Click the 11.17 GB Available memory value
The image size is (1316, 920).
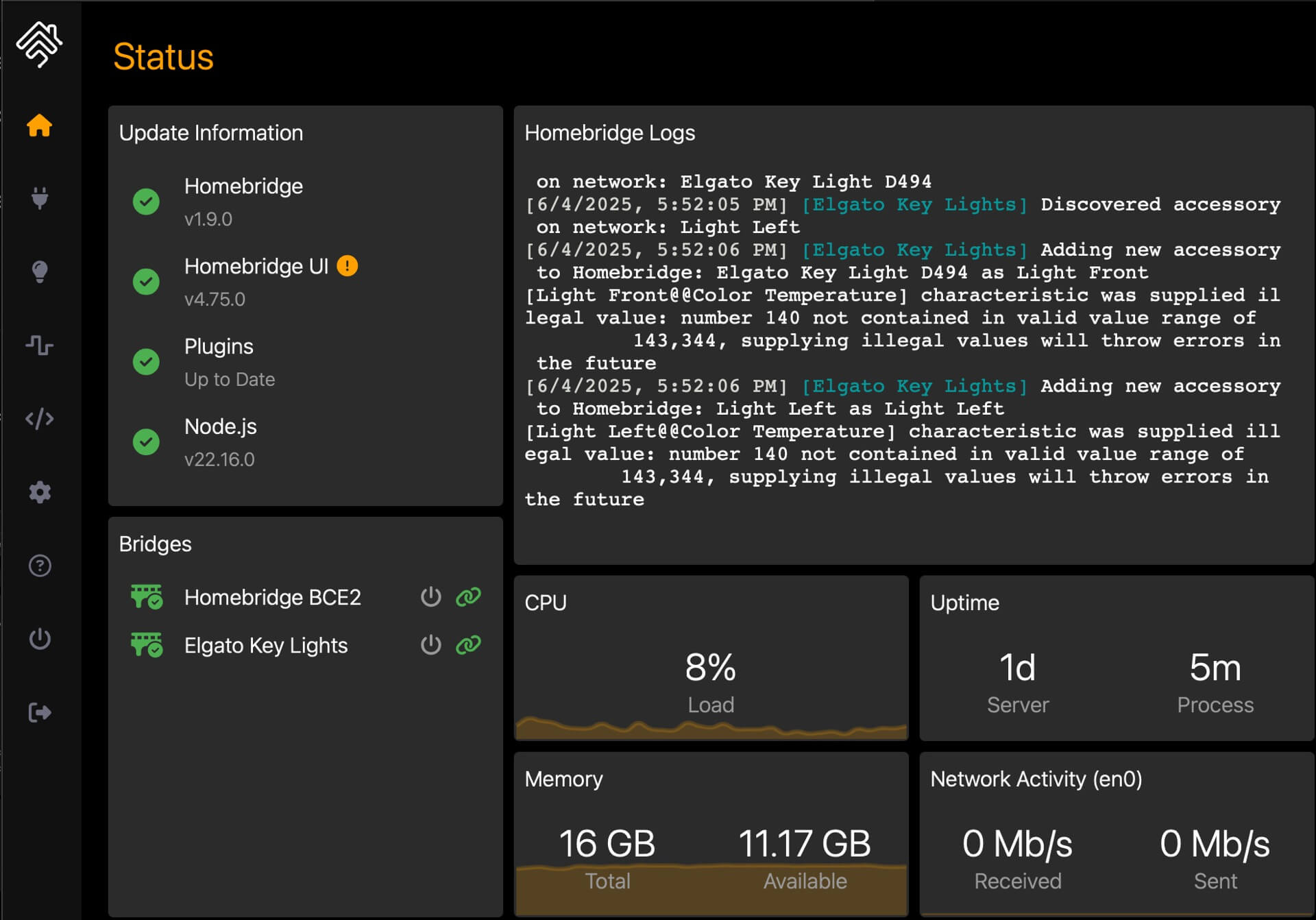click(805, 843)
